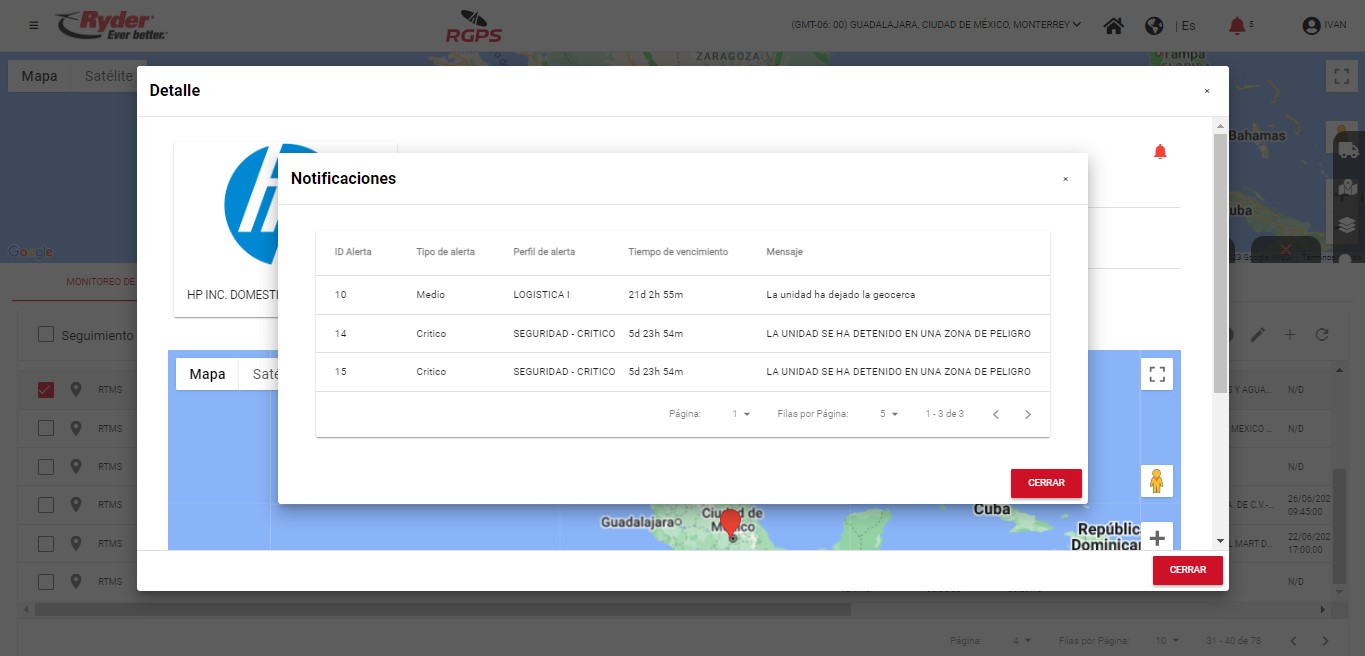This screenshot has height=656, width=1365.
Task: Switch to the Mapa tab in the Detalle map
Action: [x=207, y=374]
